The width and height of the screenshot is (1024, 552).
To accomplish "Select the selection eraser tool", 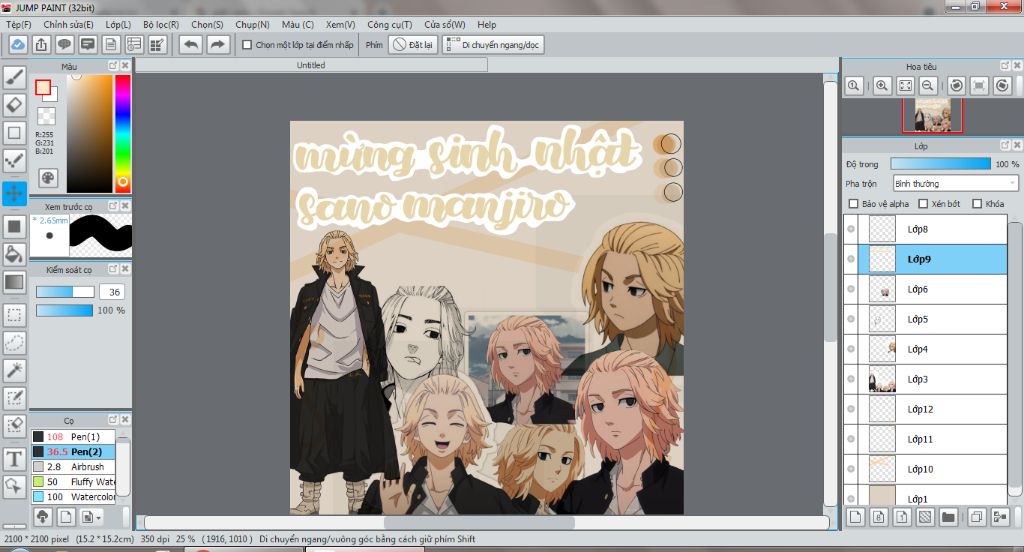I will 14,426.
